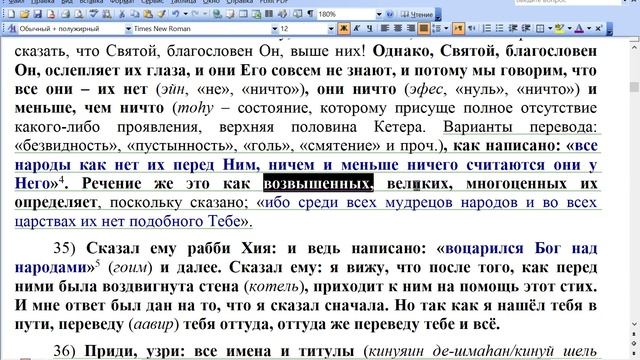Insert a hyperlink with the globe icon

pyautogui.click(x=217, y=14)
